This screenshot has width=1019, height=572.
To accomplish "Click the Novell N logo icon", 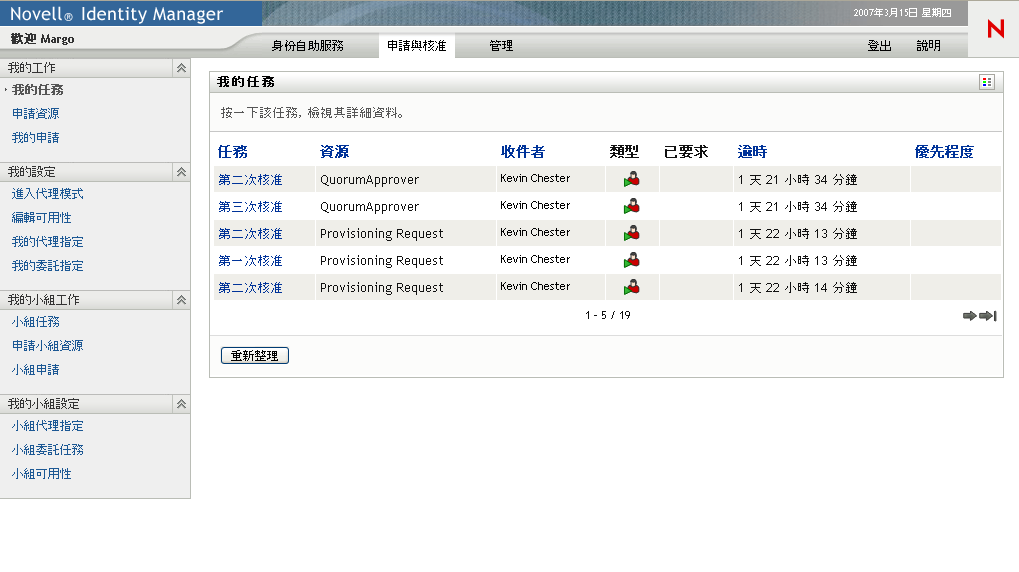I will [x=996, y=29].
